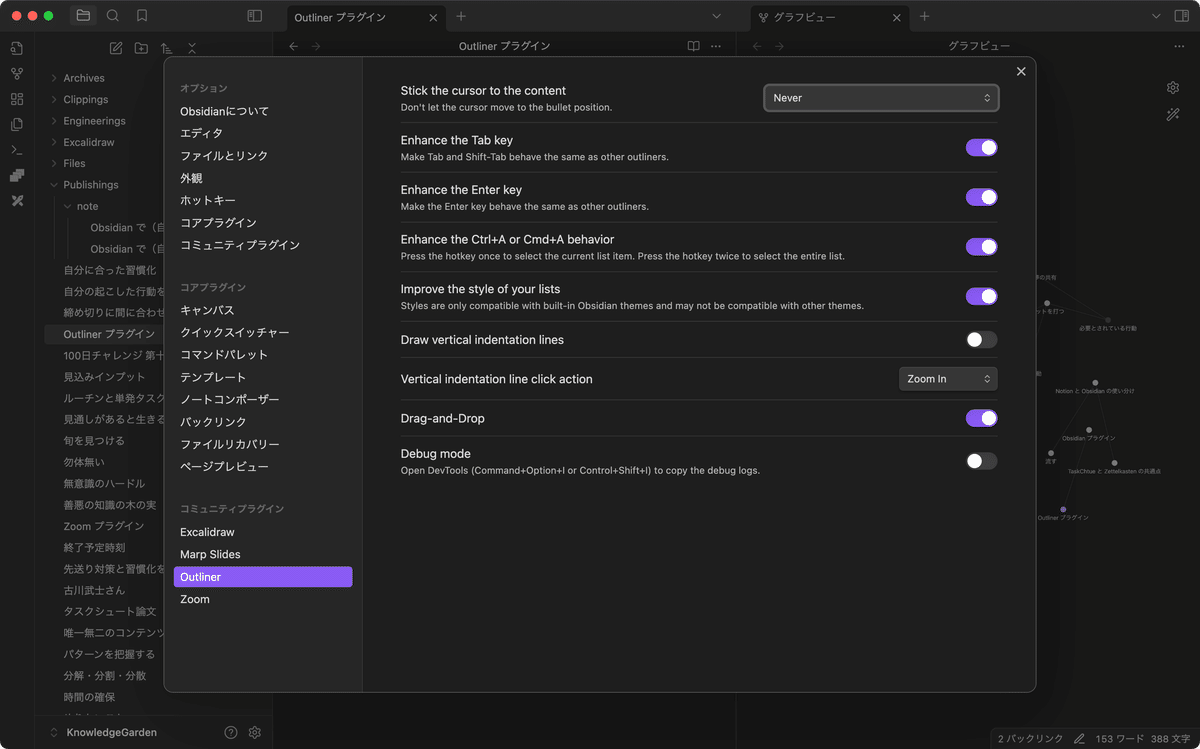Click the graph animation wand icon

(x=1173, y=115)
